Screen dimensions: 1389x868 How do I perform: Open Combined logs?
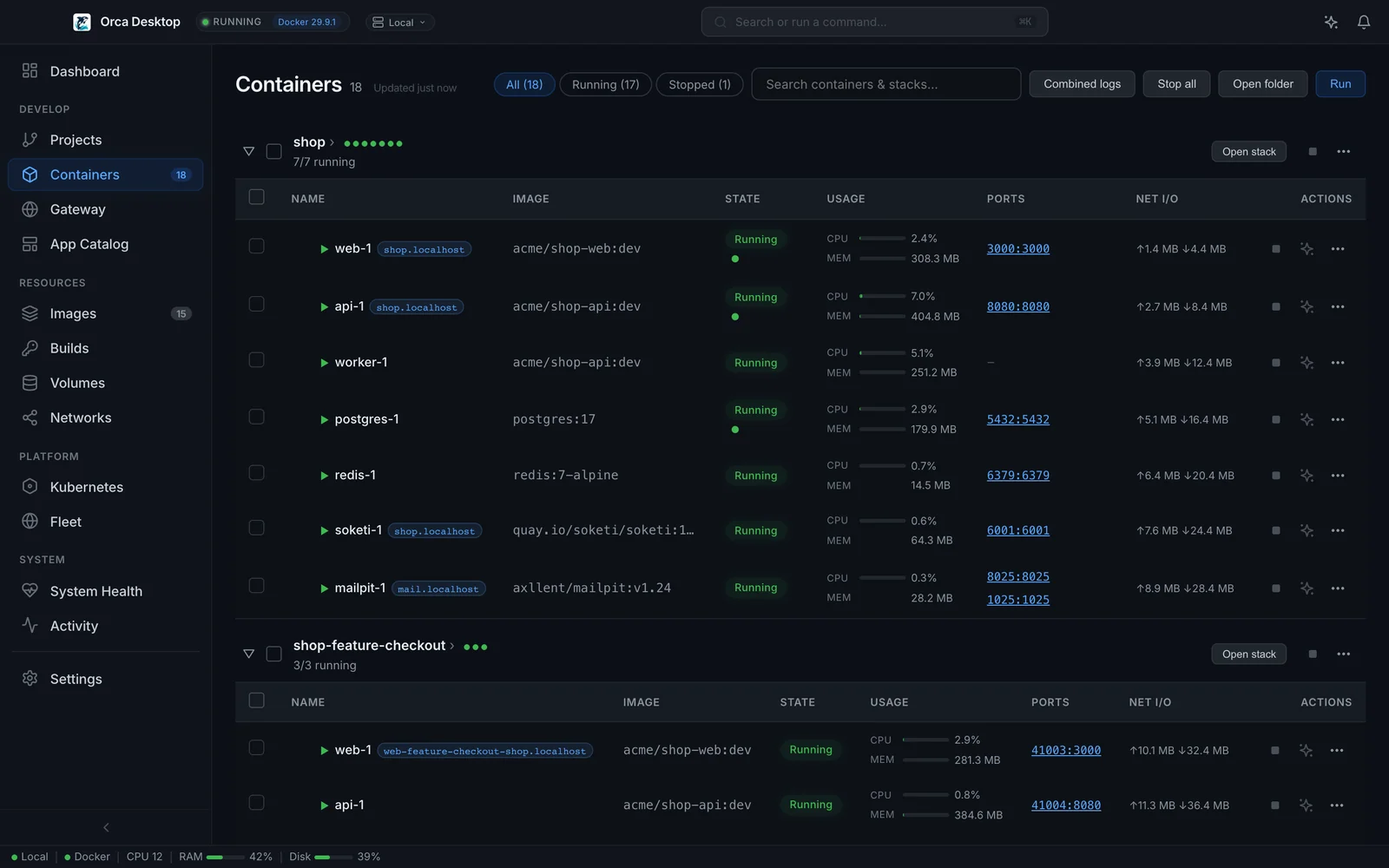coord(1082,84)
